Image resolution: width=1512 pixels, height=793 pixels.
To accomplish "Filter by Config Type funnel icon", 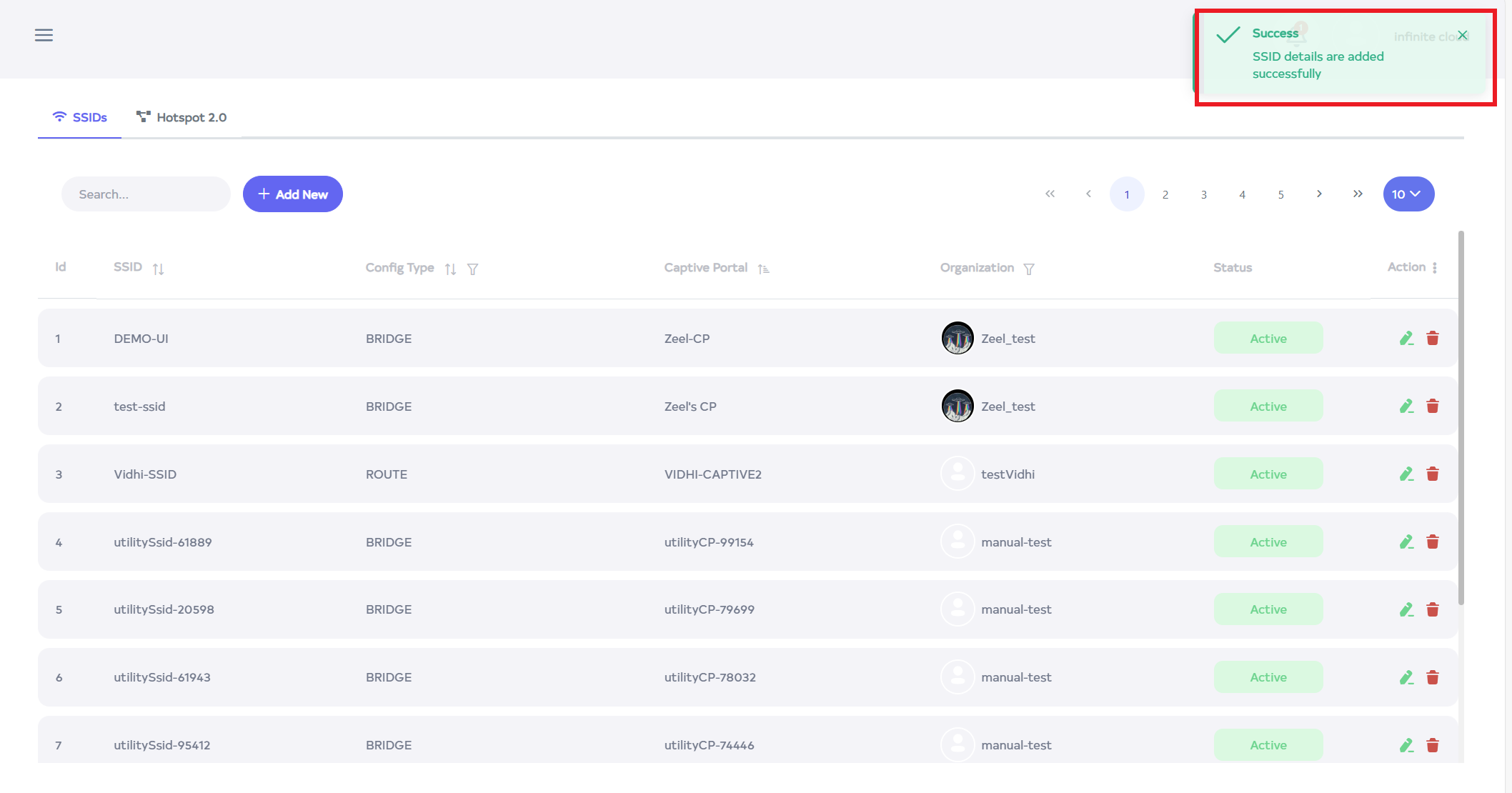I will coord(472,269).
